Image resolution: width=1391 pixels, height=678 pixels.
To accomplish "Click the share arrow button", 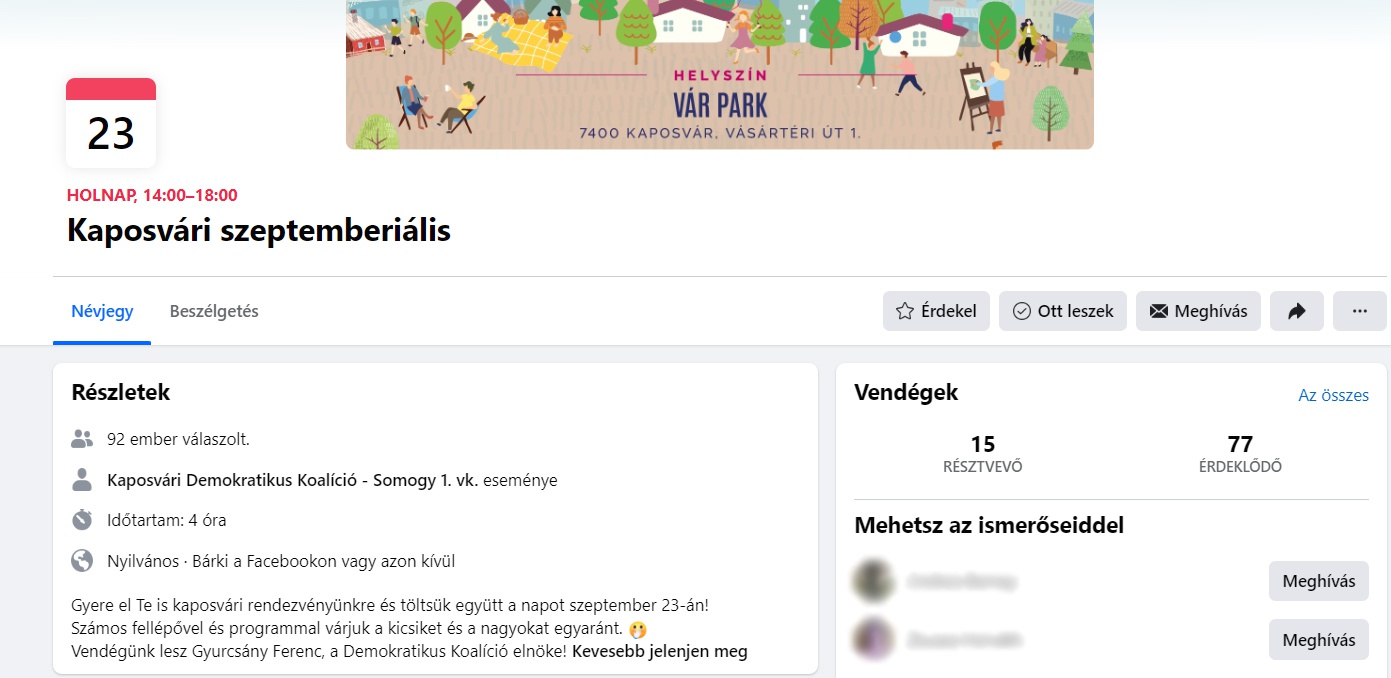I will (x=1297, y=311).
